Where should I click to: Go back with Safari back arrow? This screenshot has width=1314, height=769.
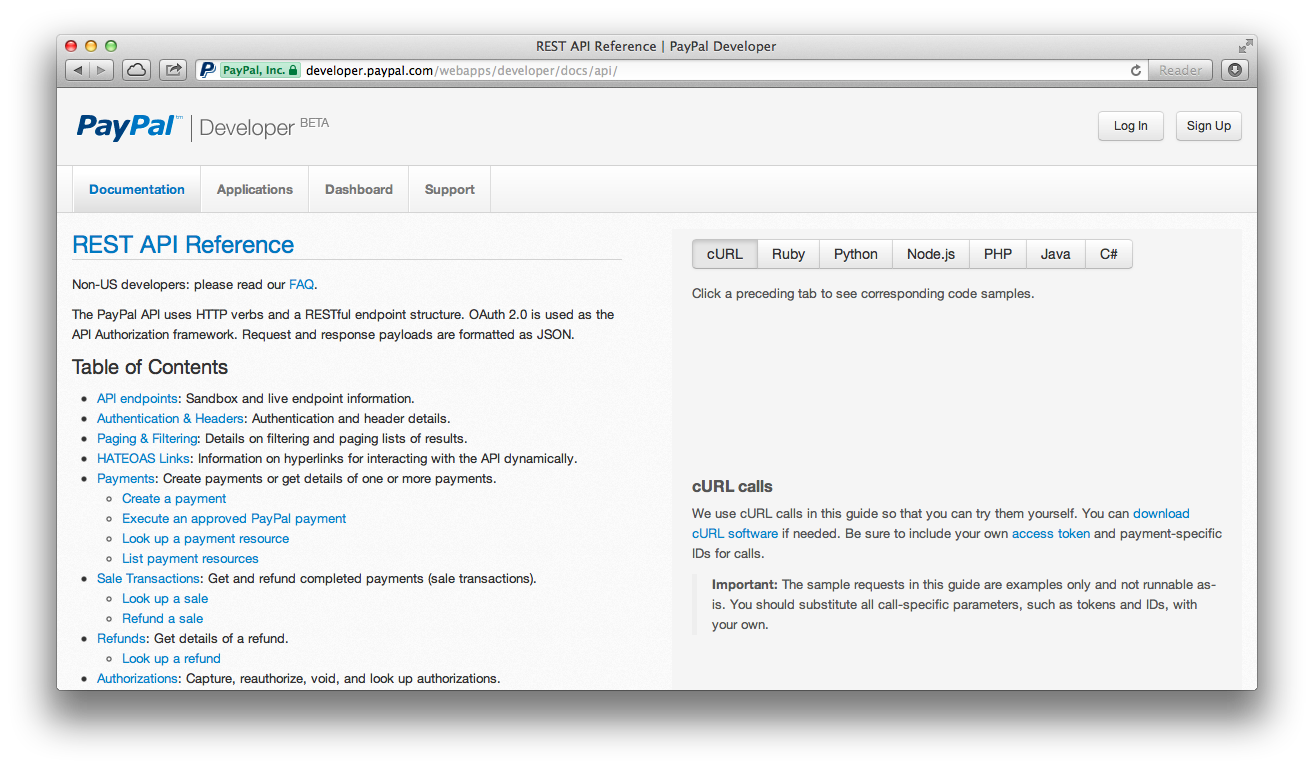point(78,70)
